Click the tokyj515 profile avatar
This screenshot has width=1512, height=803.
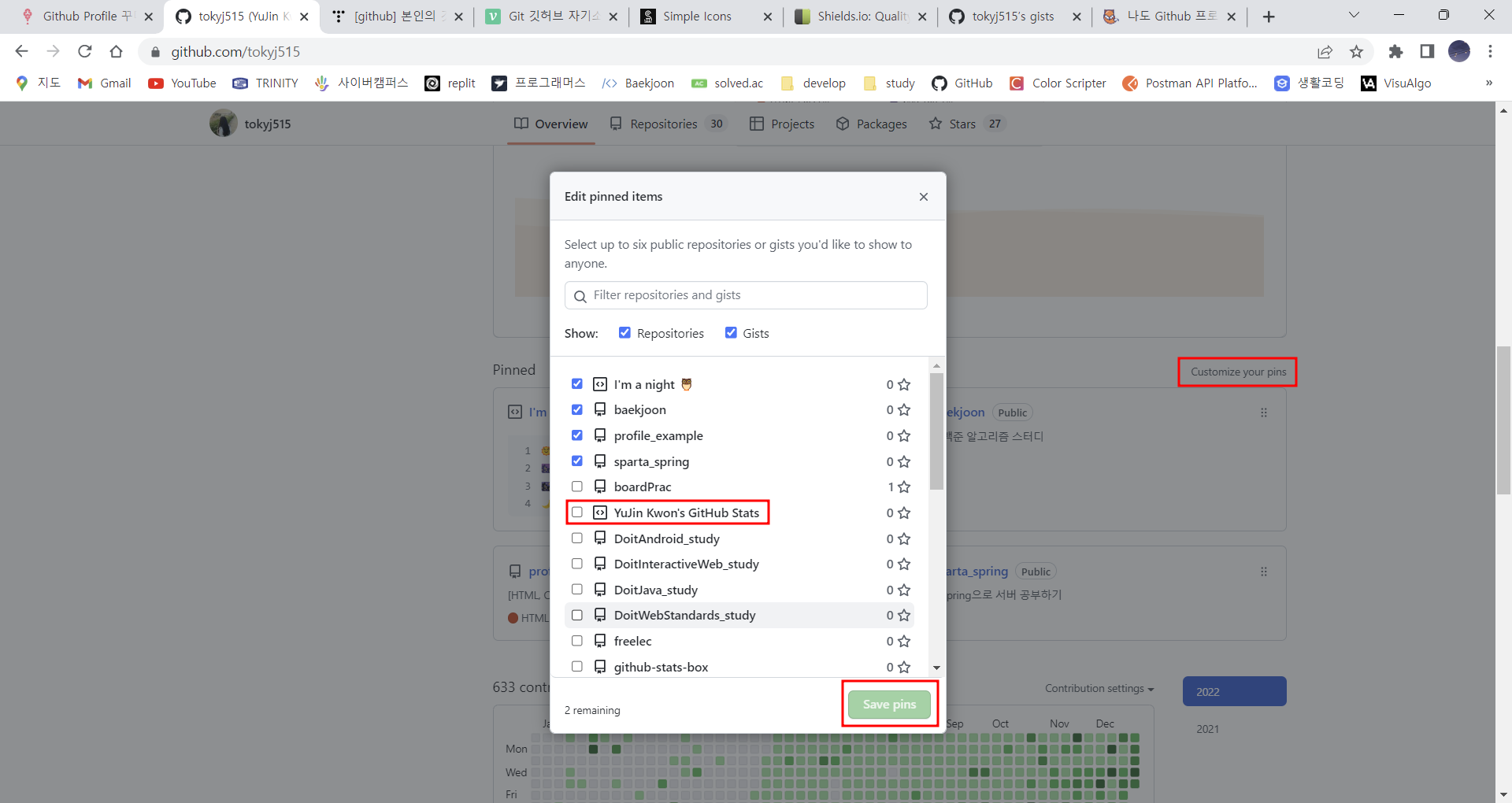pos(224,124)
